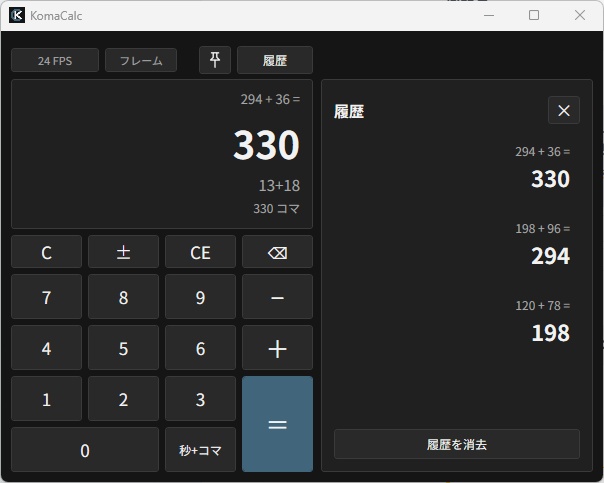Select history entry 294 + 36 =
The image size is (604, 483).
tap(542, 152)
